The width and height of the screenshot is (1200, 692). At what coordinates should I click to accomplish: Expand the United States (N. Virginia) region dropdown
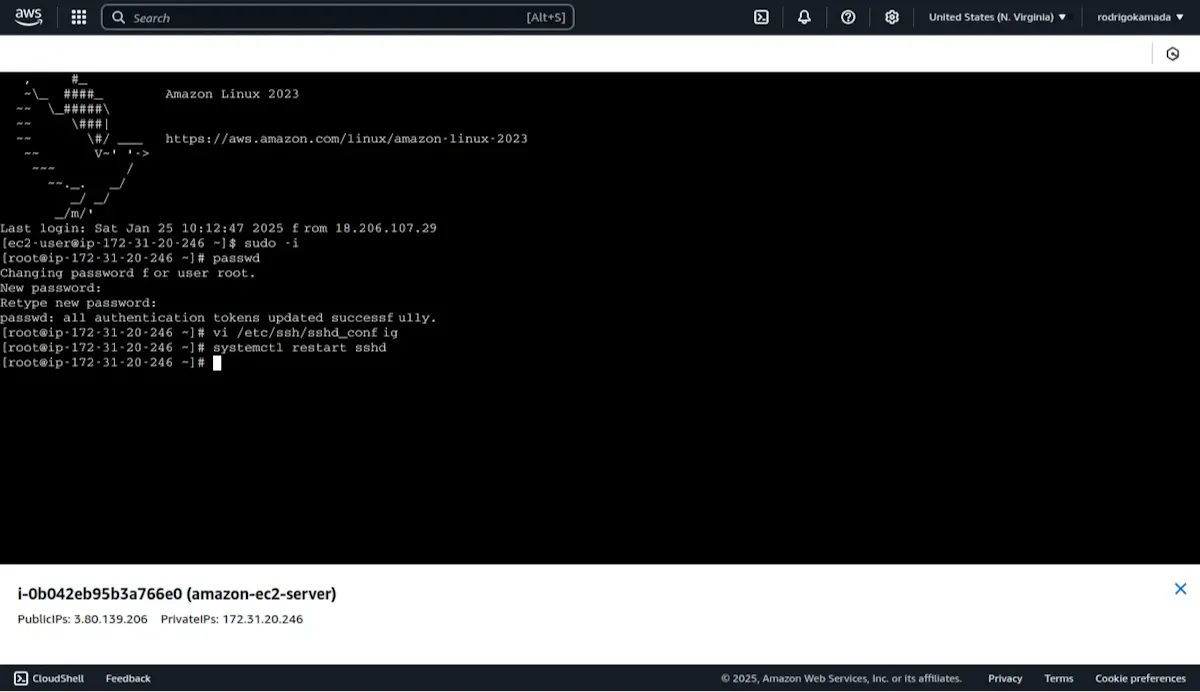pyautogui.click(x=997, y=17)
